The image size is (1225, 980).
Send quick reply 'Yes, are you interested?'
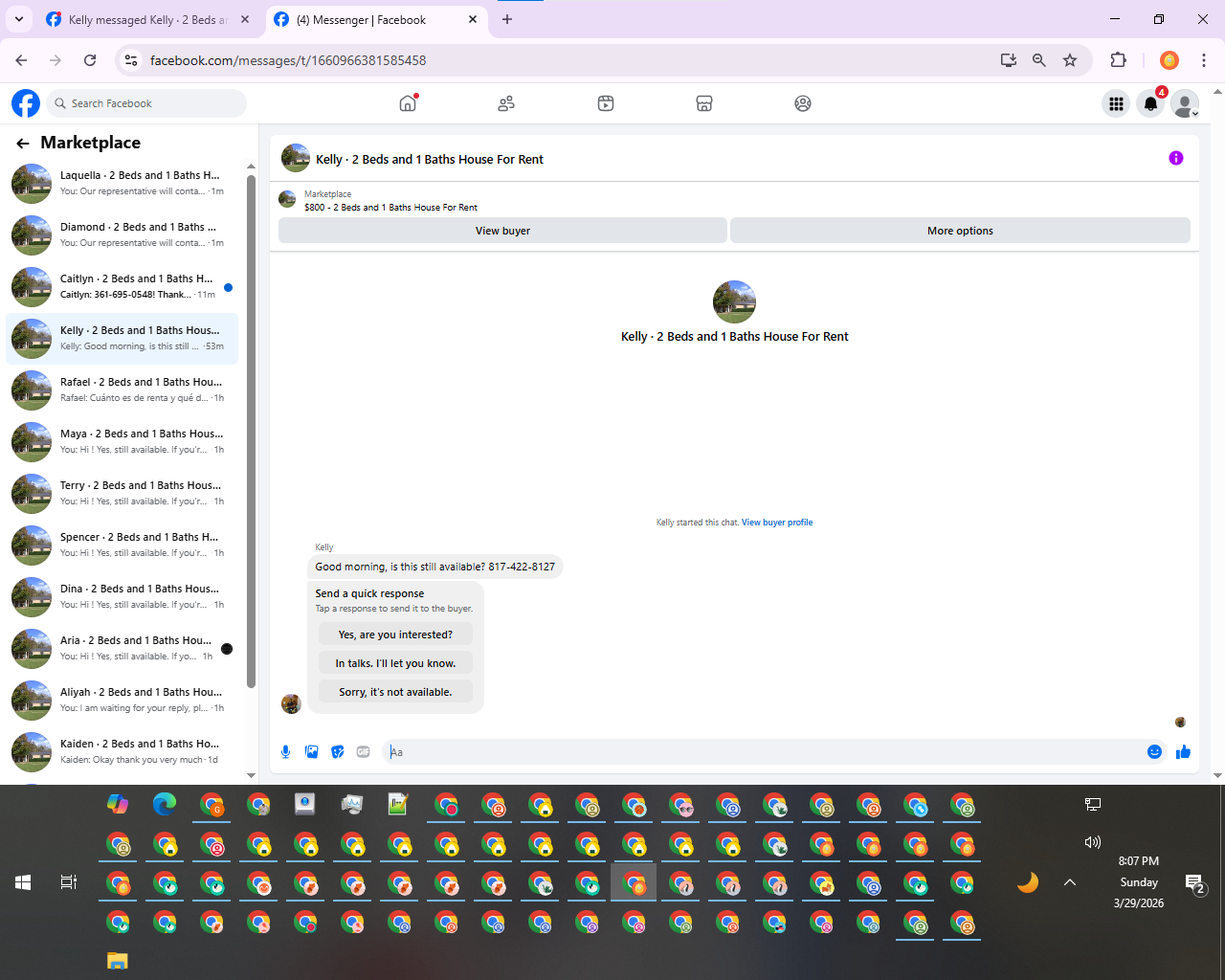[x=395, y=635]
